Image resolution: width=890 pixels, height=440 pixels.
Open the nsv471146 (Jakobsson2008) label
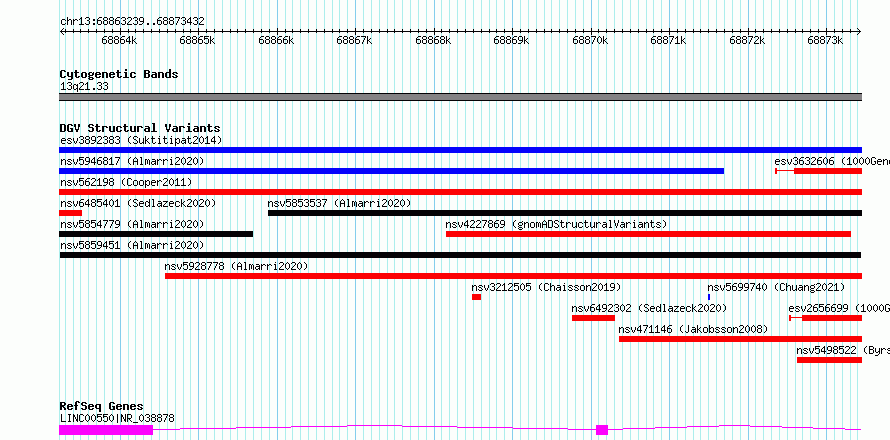693,329
